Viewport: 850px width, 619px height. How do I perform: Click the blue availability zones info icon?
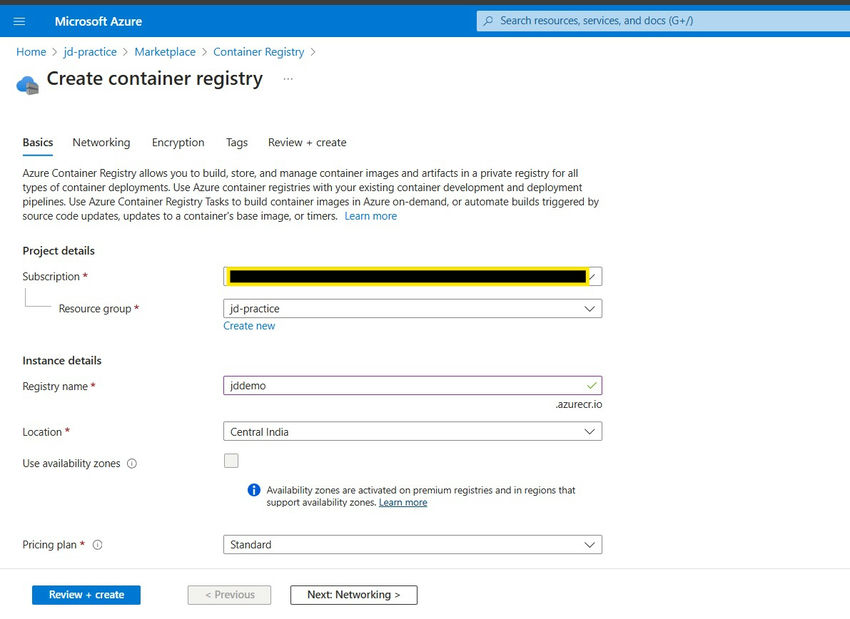coord(254,490)
